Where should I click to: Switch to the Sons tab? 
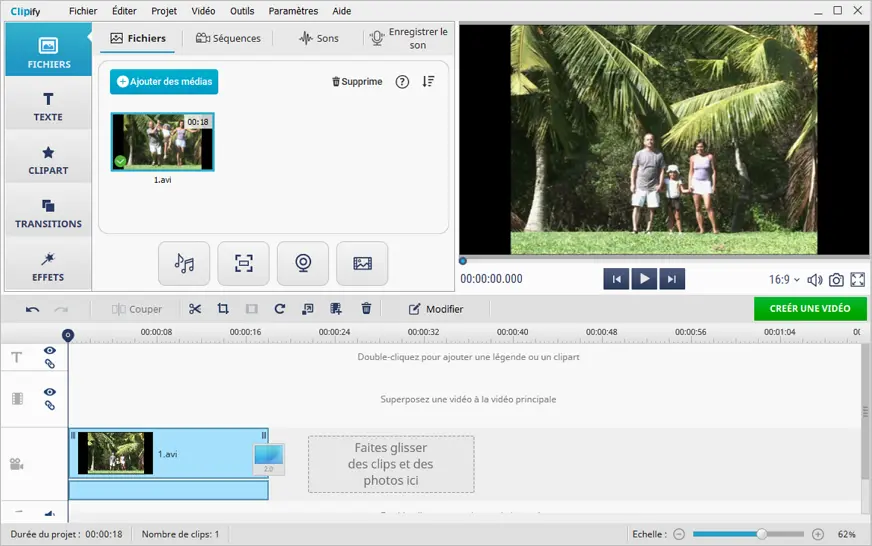pos(319,38)
